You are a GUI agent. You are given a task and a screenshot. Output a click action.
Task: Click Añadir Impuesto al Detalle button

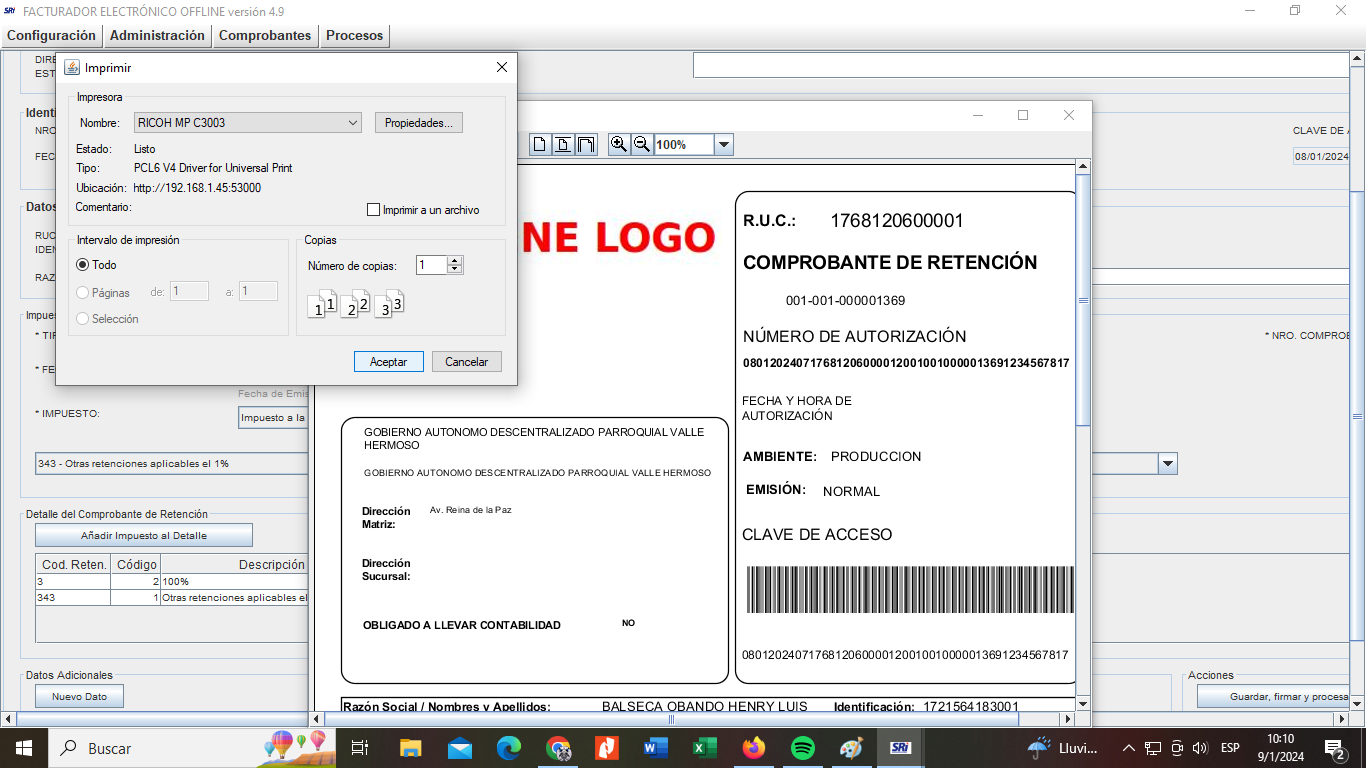pyautogui.click(x=144, y=535)
